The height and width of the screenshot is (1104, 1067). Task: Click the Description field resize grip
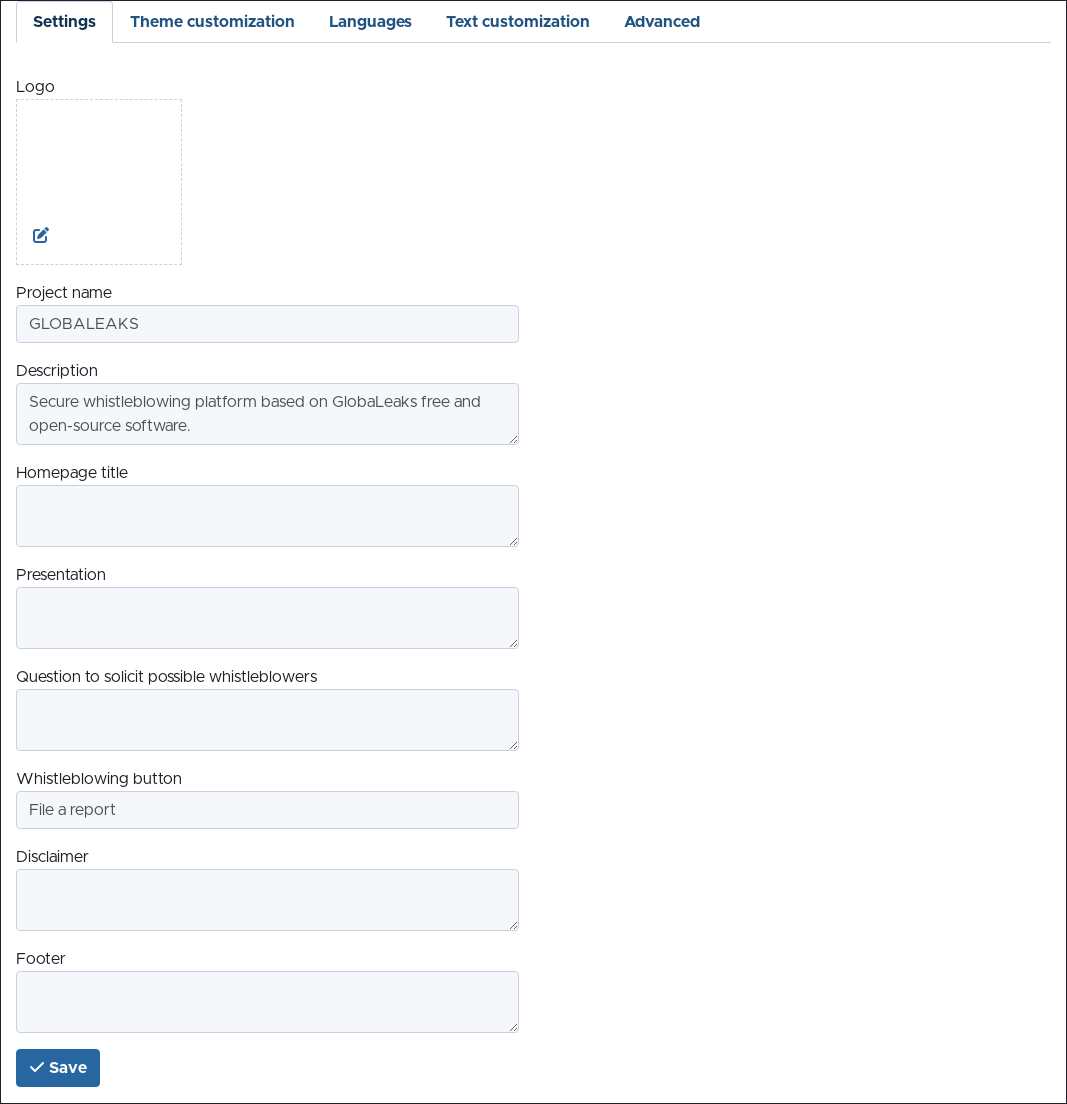pos(513,439)
